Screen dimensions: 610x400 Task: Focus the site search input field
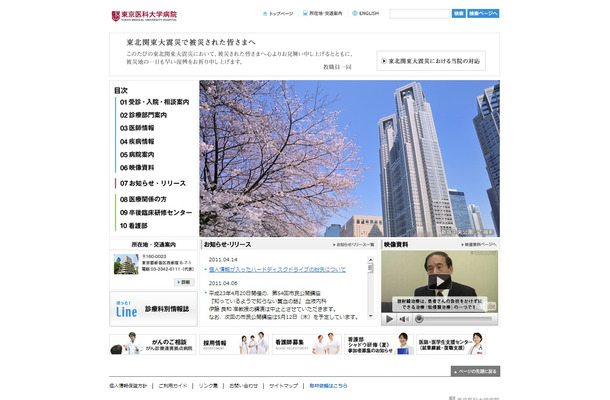[419, 14]
